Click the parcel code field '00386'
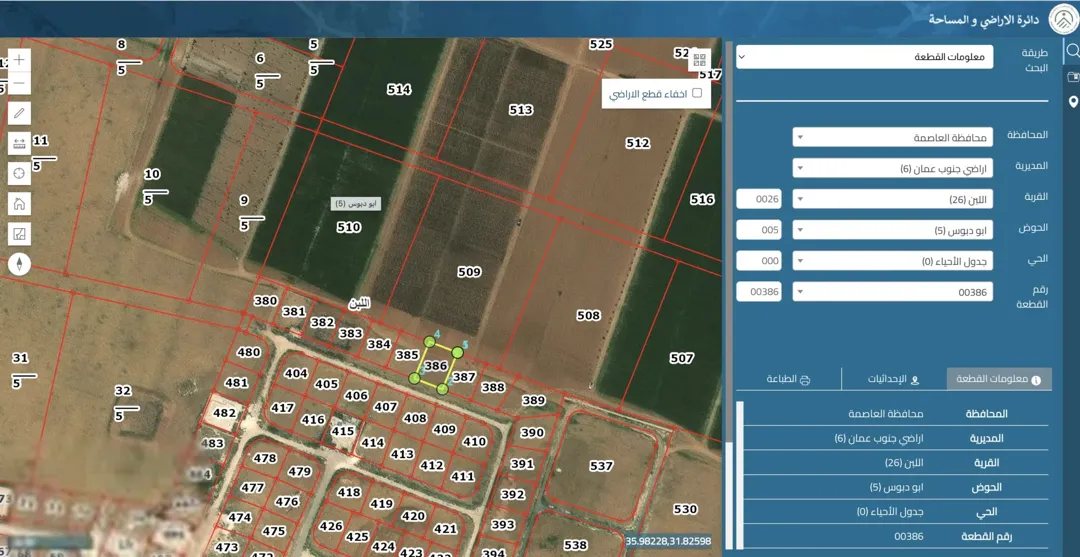The height and width of the screenshot is (557, 1080). (x=759, y=292)
